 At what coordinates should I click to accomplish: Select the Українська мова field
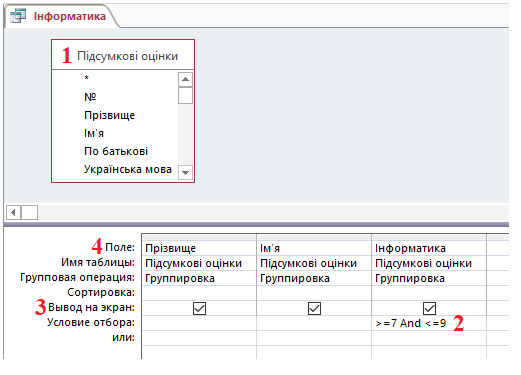tap(127, 169)
